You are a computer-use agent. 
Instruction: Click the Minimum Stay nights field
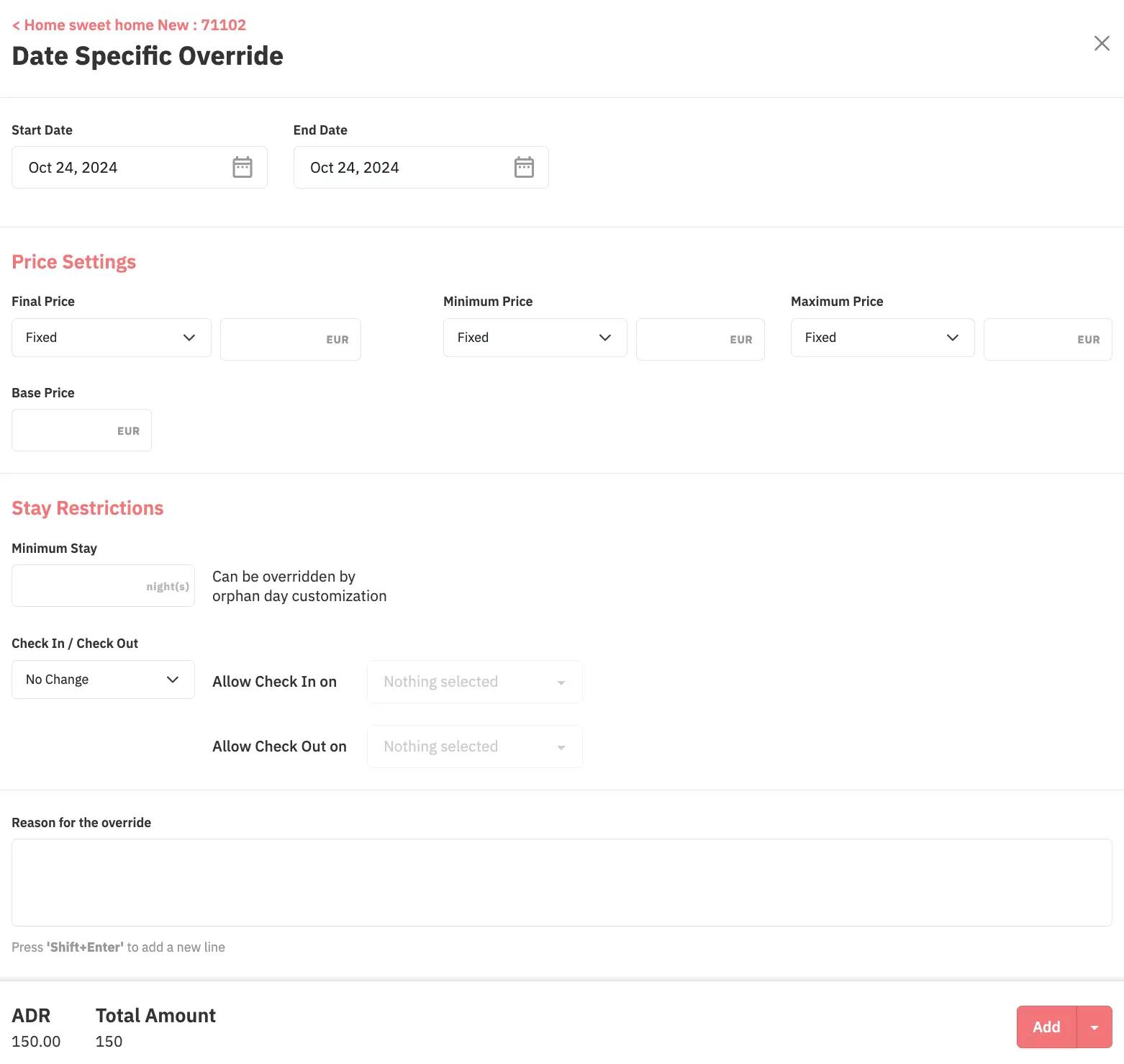click(103, 586)
